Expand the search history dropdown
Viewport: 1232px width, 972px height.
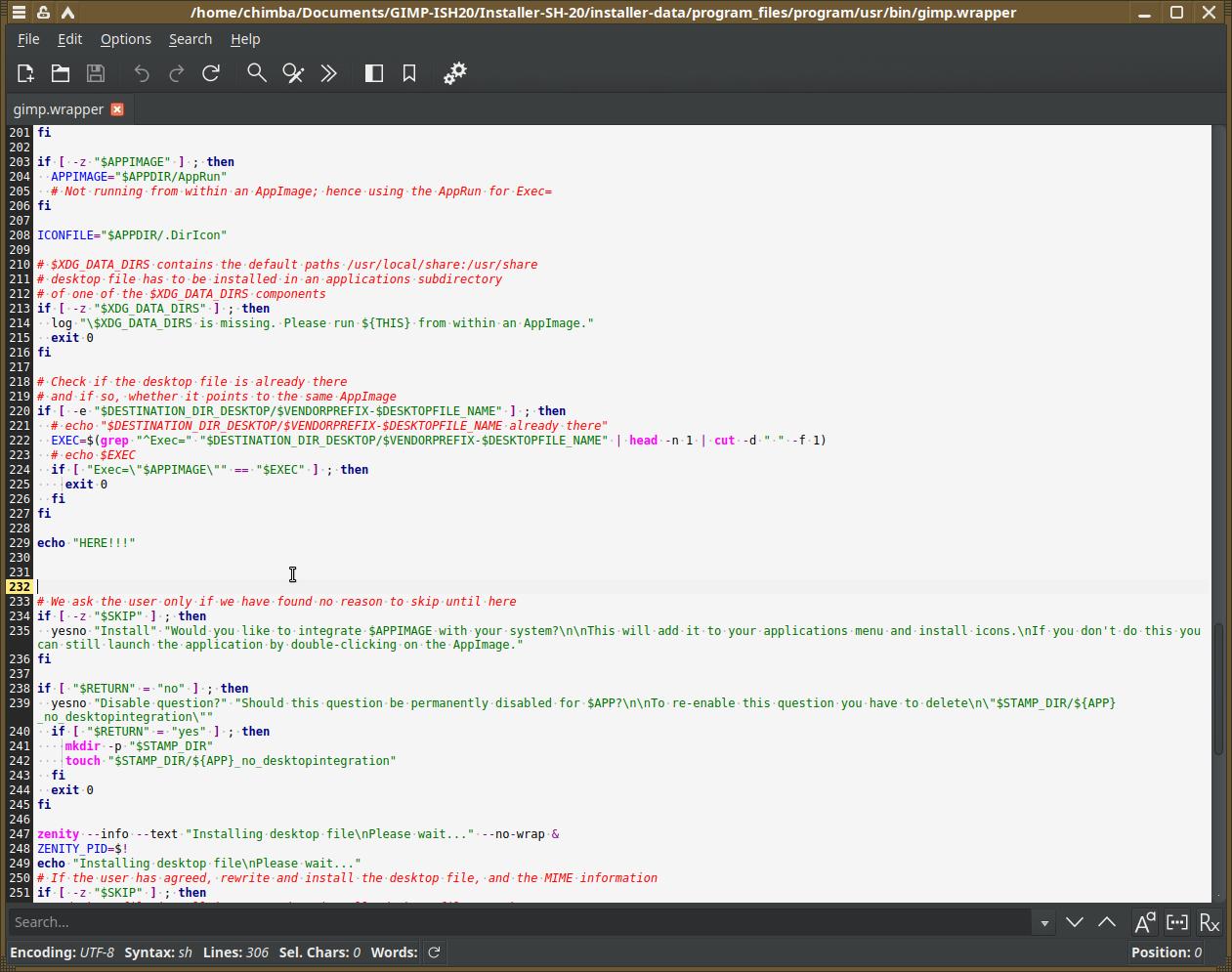pos(1044,922)
